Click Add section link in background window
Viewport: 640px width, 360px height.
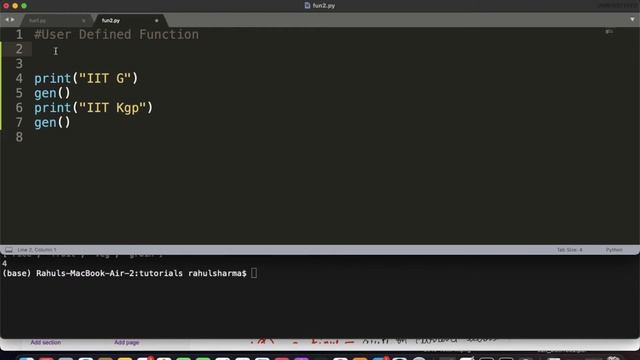click(x=46, y=342)
